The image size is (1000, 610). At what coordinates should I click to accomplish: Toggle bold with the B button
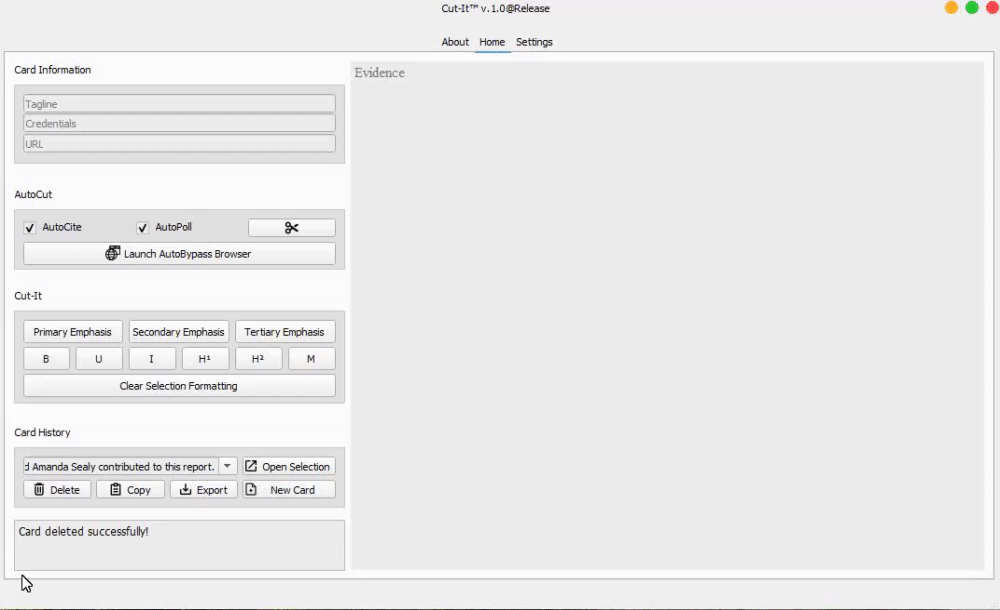click(46, 359)
